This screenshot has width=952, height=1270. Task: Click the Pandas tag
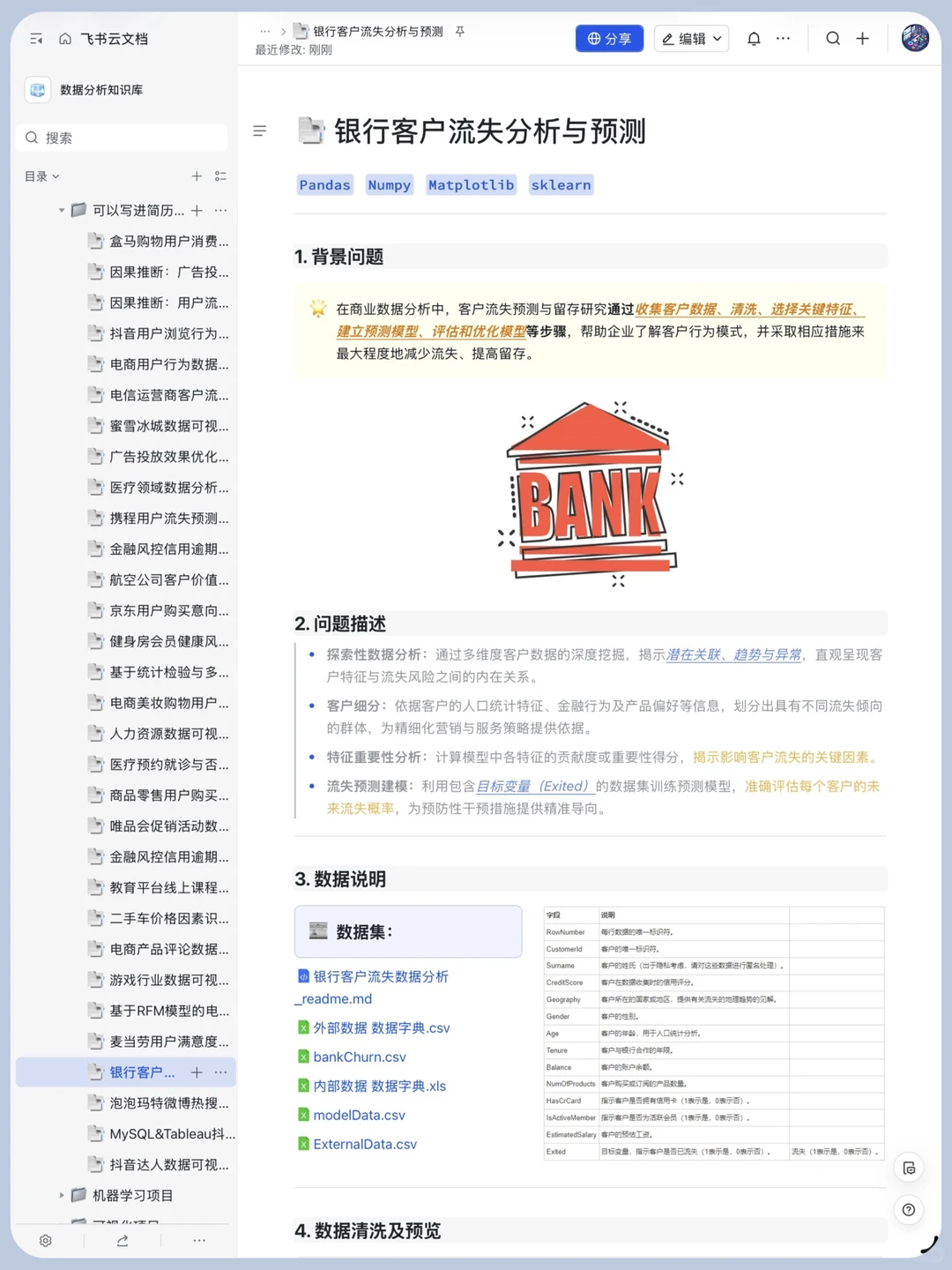(x=324, y=185)
